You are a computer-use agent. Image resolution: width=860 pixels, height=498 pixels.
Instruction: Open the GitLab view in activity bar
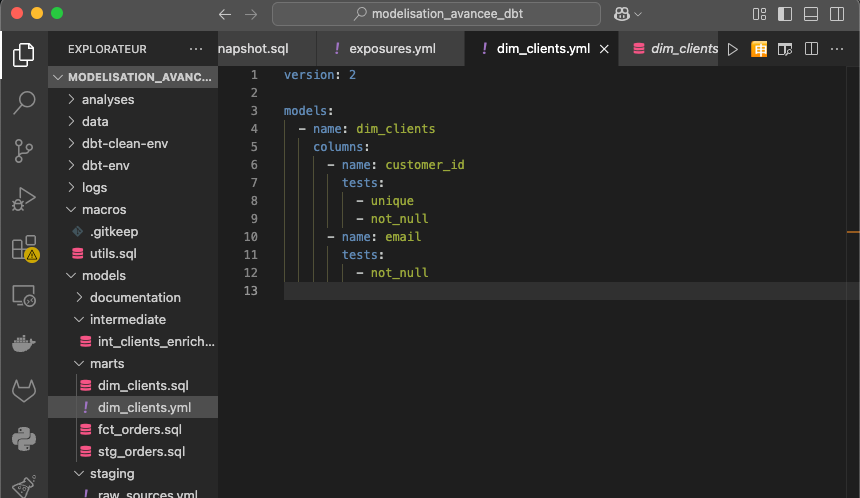24,391
